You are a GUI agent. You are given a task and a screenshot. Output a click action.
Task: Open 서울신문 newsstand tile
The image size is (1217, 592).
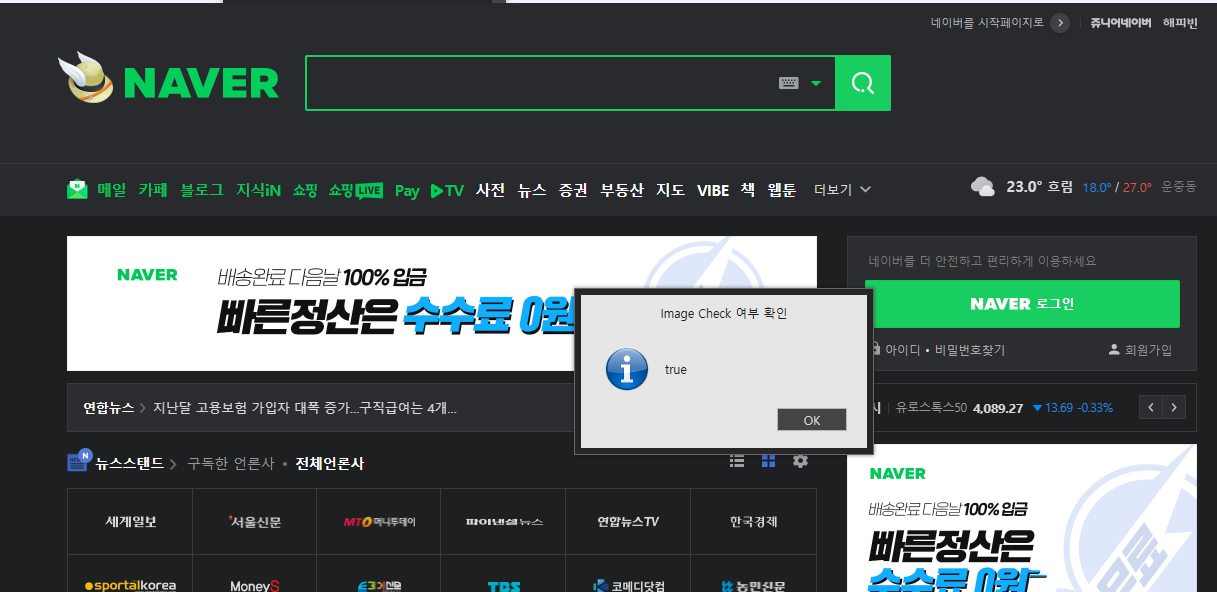tap(255, 521)
